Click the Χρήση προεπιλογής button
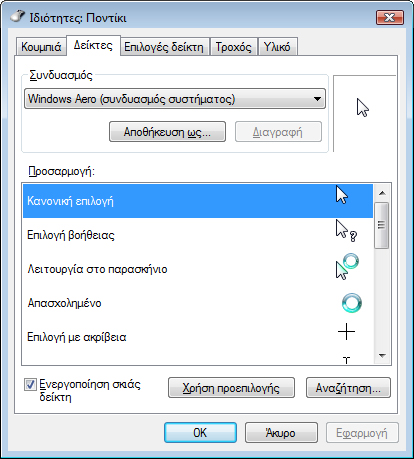The height and width of the screenshot is (459, 414). coord(231,388)
